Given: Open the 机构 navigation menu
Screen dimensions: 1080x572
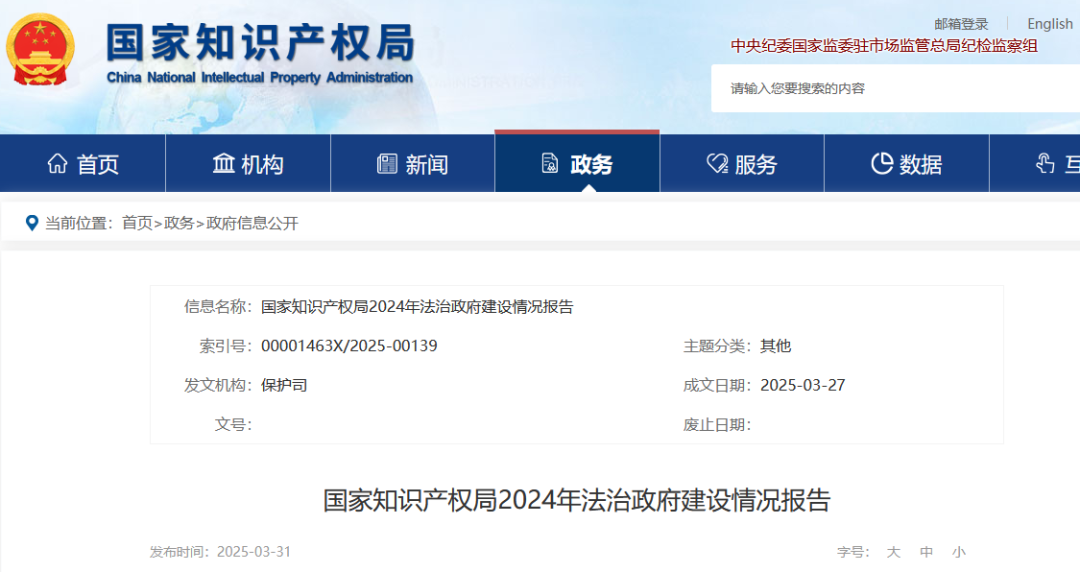Looking at the screenshot, I should pos(248,164).
